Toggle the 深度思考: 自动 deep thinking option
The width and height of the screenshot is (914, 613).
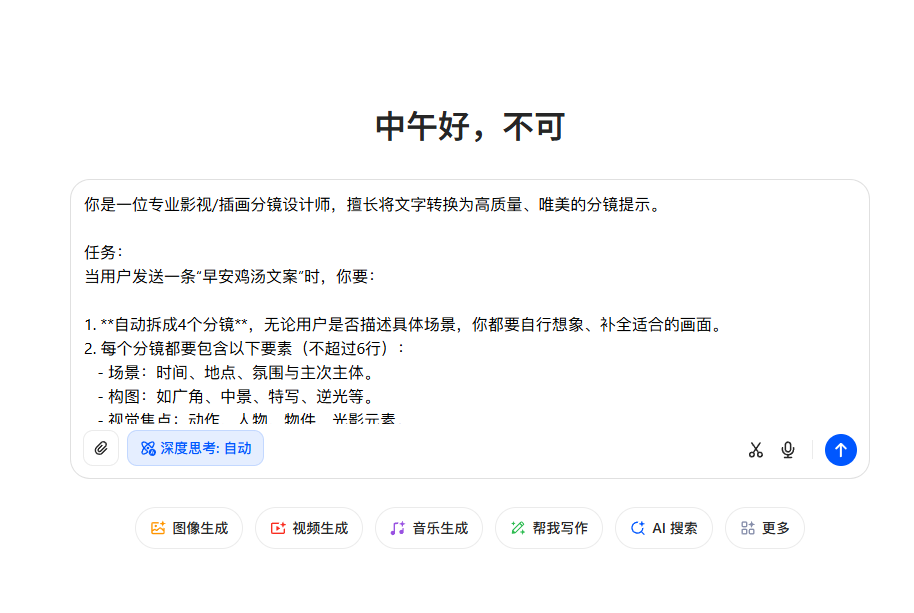click(x=195, y=448)
